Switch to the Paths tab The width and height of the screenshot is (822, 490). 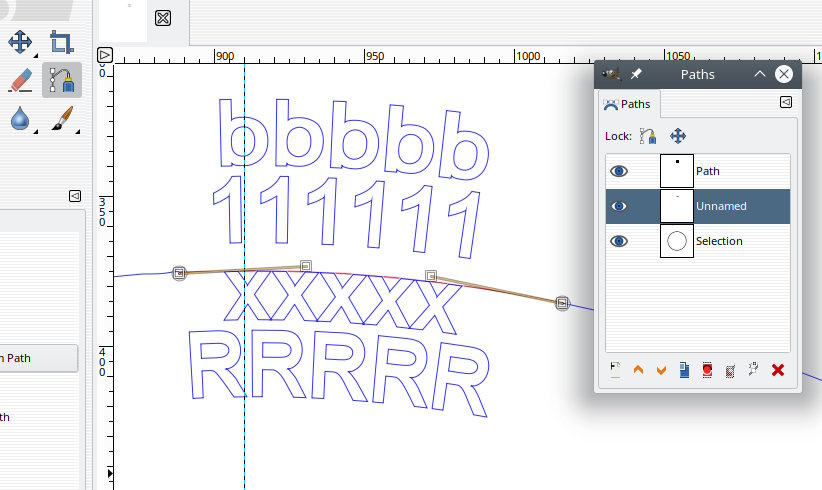pyautogui.click(x=627, y=104)
